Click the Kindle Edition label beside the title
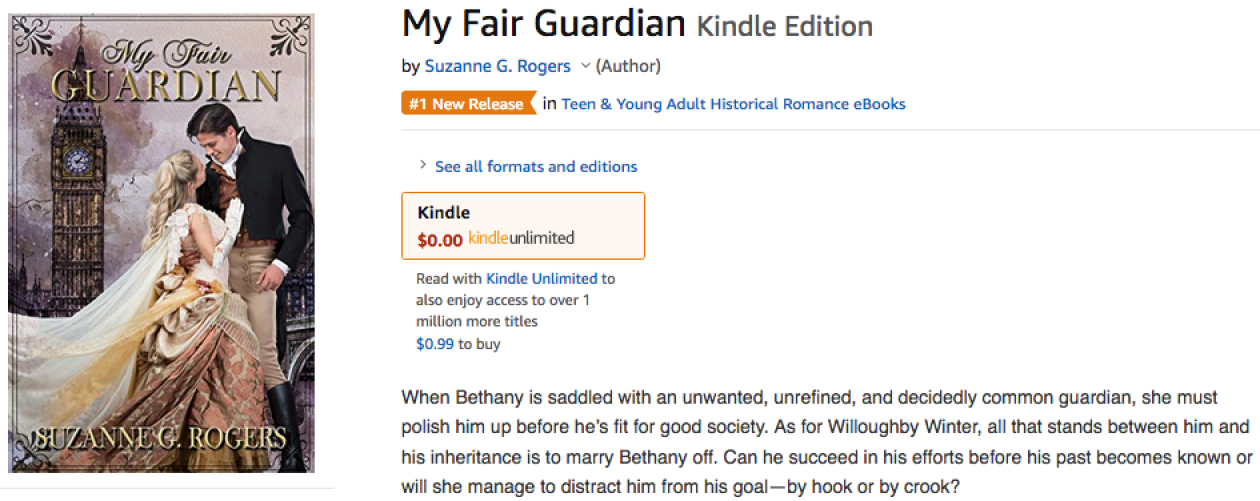The width and height of the screenshot is (1260, 501). (x=784, y=26)
